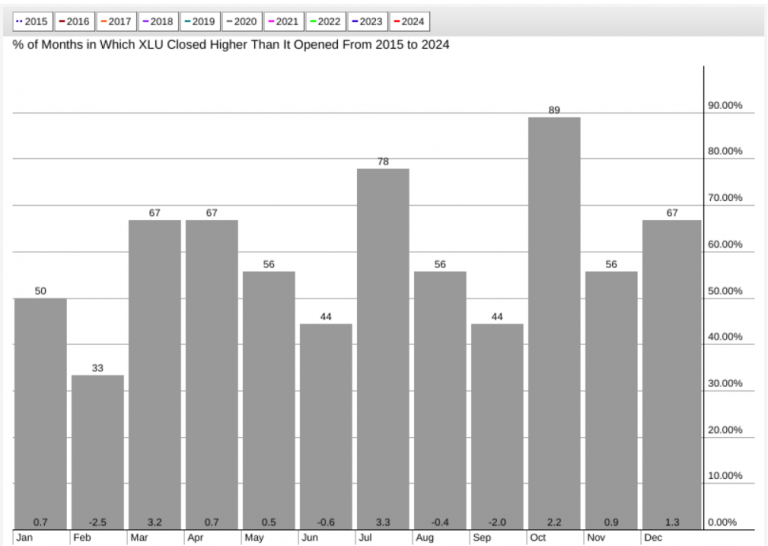Click the 50.00% y-axis label

click(725, 291)
